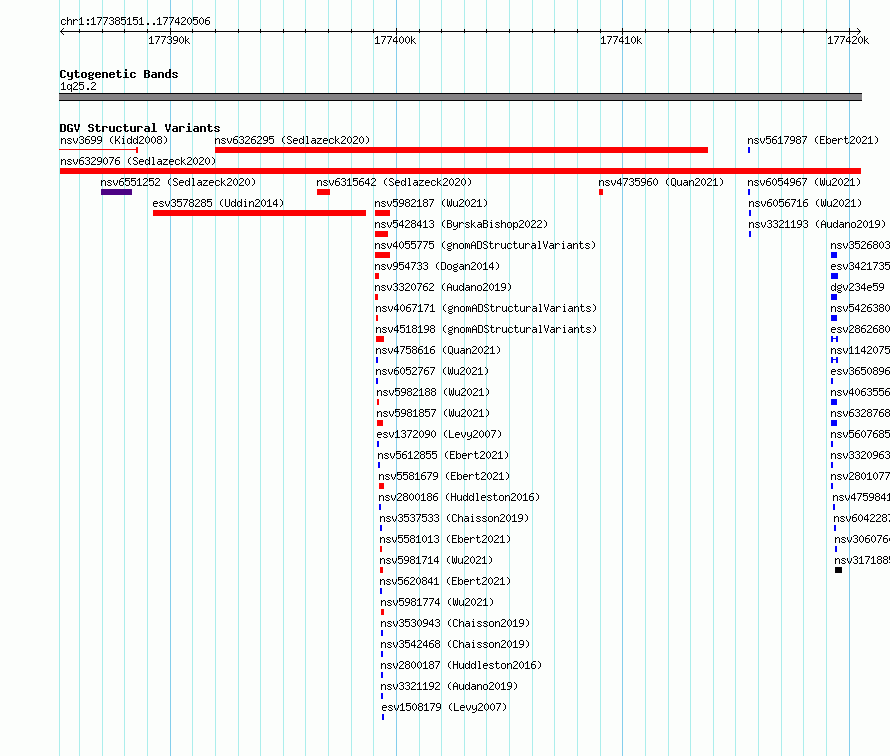This screenshot has width=890, height=756.
Task: Open nsv4067171 (gnomADStructuralVariants) label
Action: pos(486,308)
